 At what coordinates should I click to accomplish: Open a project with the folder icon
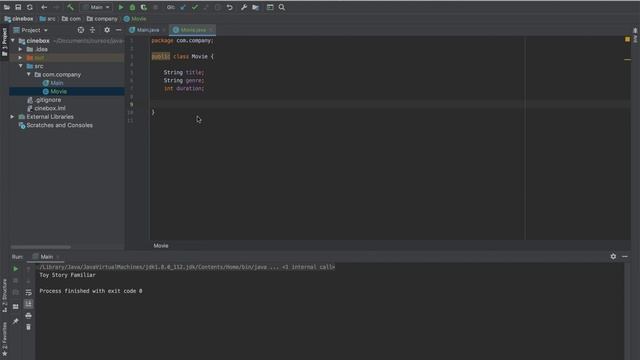(7, 7)
